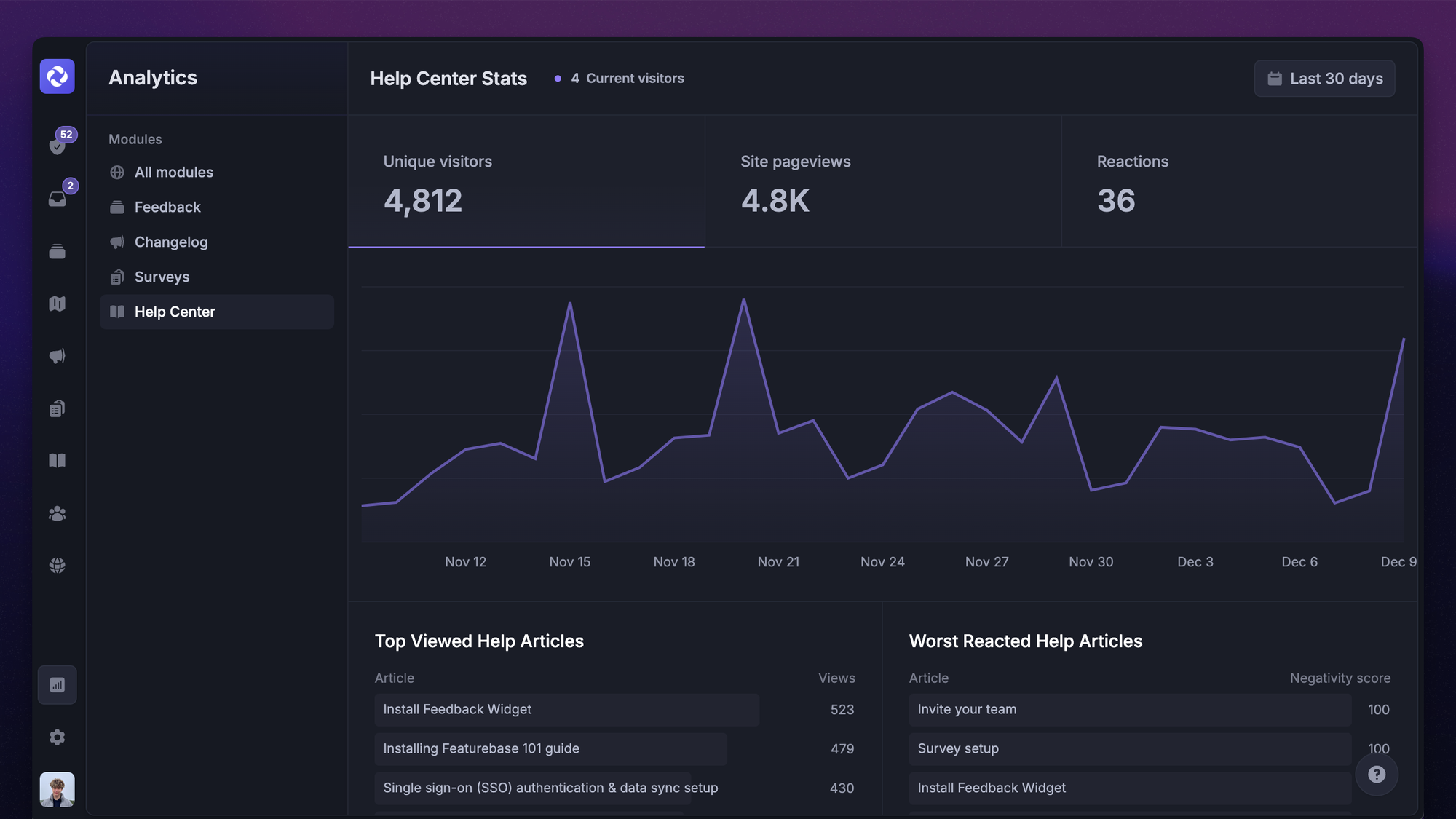1456x819 pixels.
Task: Click the Nov 21 label on chart axis
Action: (x=778, y=562)
